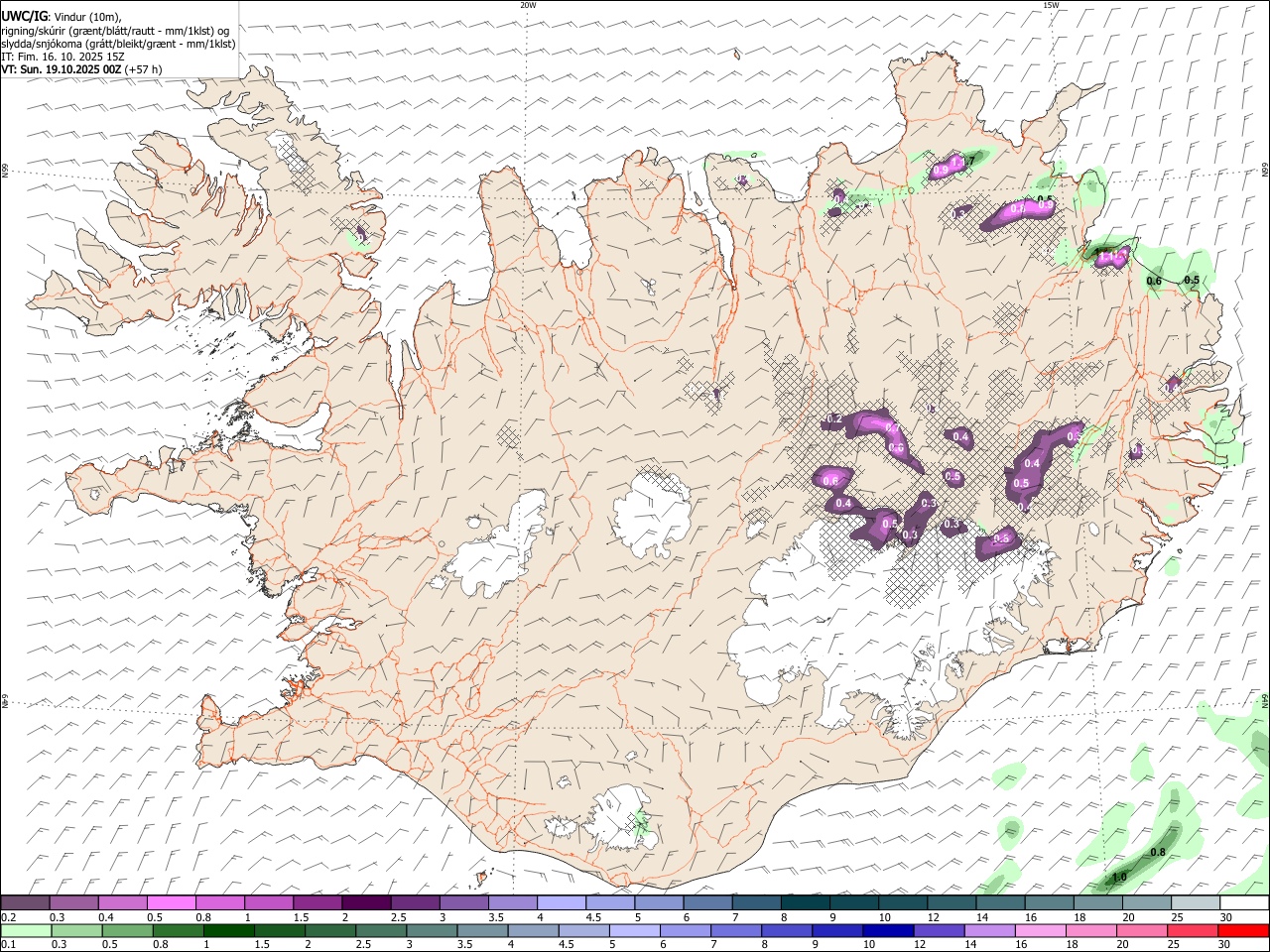Viewport: 1270px width, 952px height.
Task: Click the upper legend '0.2' label
Action: pyautogui.click(x=8, y=917)
